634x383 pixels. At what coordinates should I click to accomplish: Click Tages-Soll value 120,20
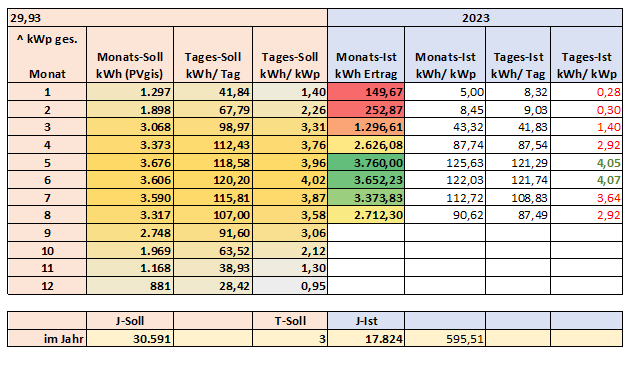(x=213, y=180)
